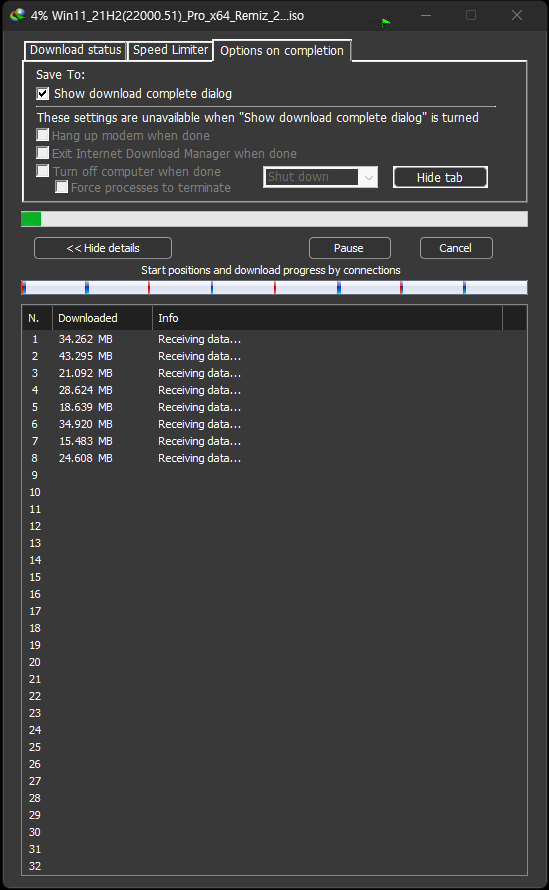Click the window title text with filename

pos(167,16)
